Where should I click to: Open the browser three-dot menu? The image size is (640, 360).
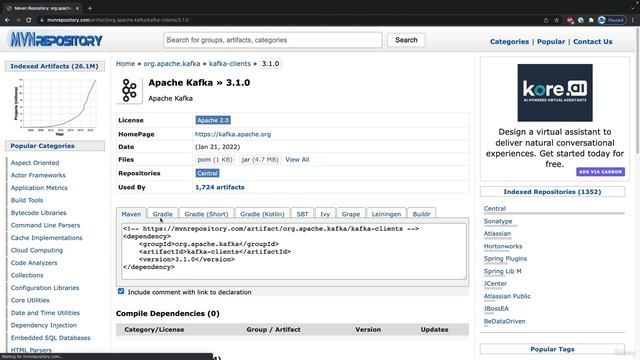point(633,20)
